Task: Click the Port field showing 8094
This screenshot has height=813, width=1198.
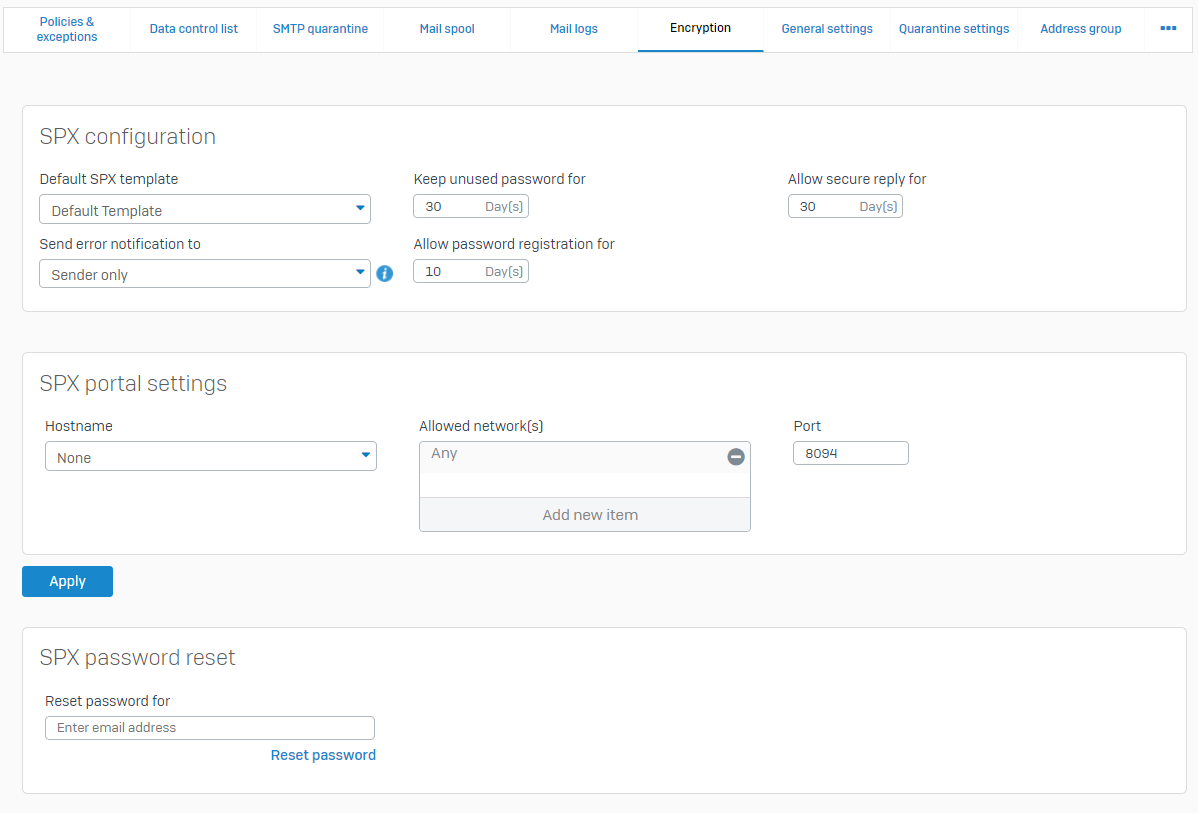Action: point(850,452)
